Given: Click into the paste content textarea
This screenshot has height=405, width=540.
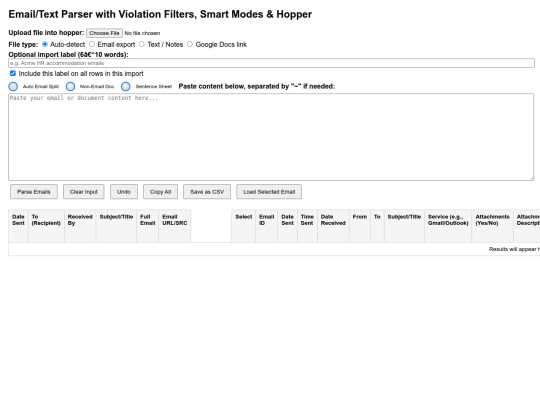Looking at the screenshot, I should (x=271, y=137).
